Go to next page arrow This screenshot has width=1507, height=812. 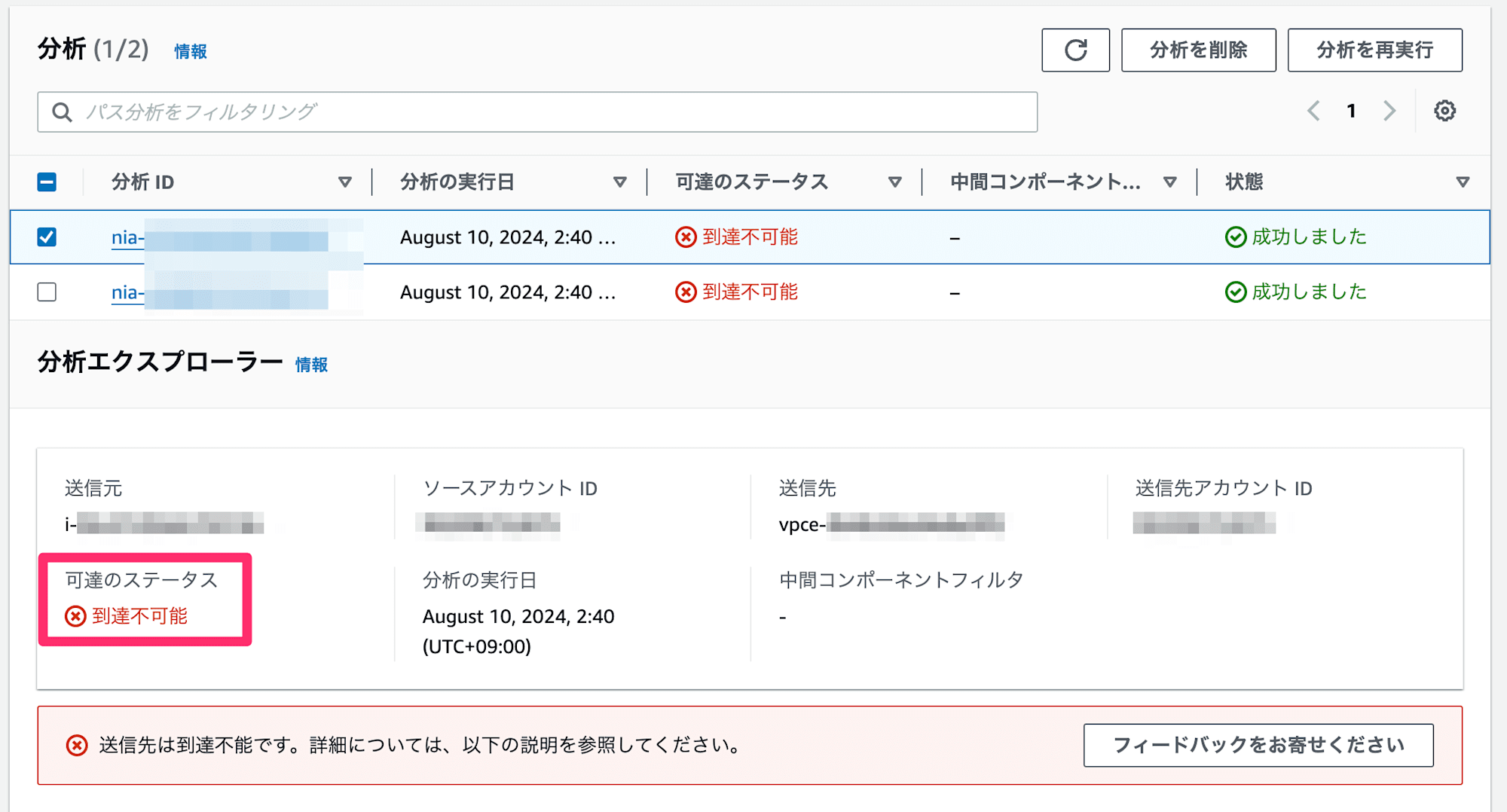[x=1389, y=111]
